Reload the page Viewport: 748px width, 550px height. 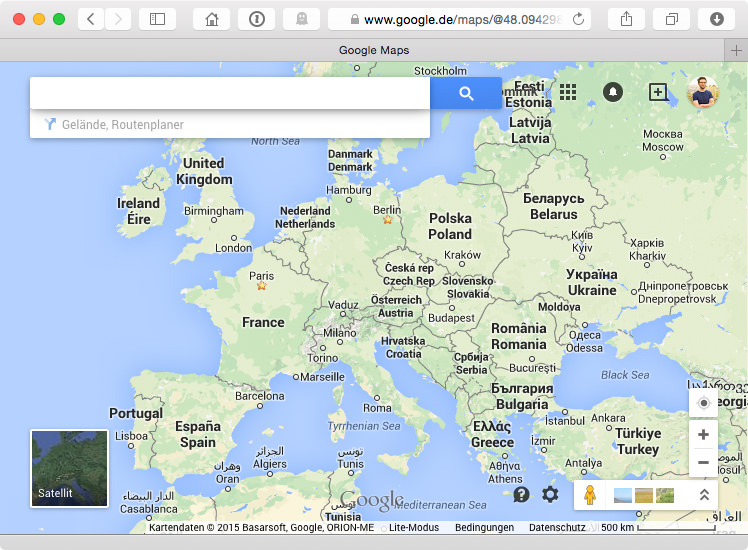pyautogui.click(x=578, y=19)
